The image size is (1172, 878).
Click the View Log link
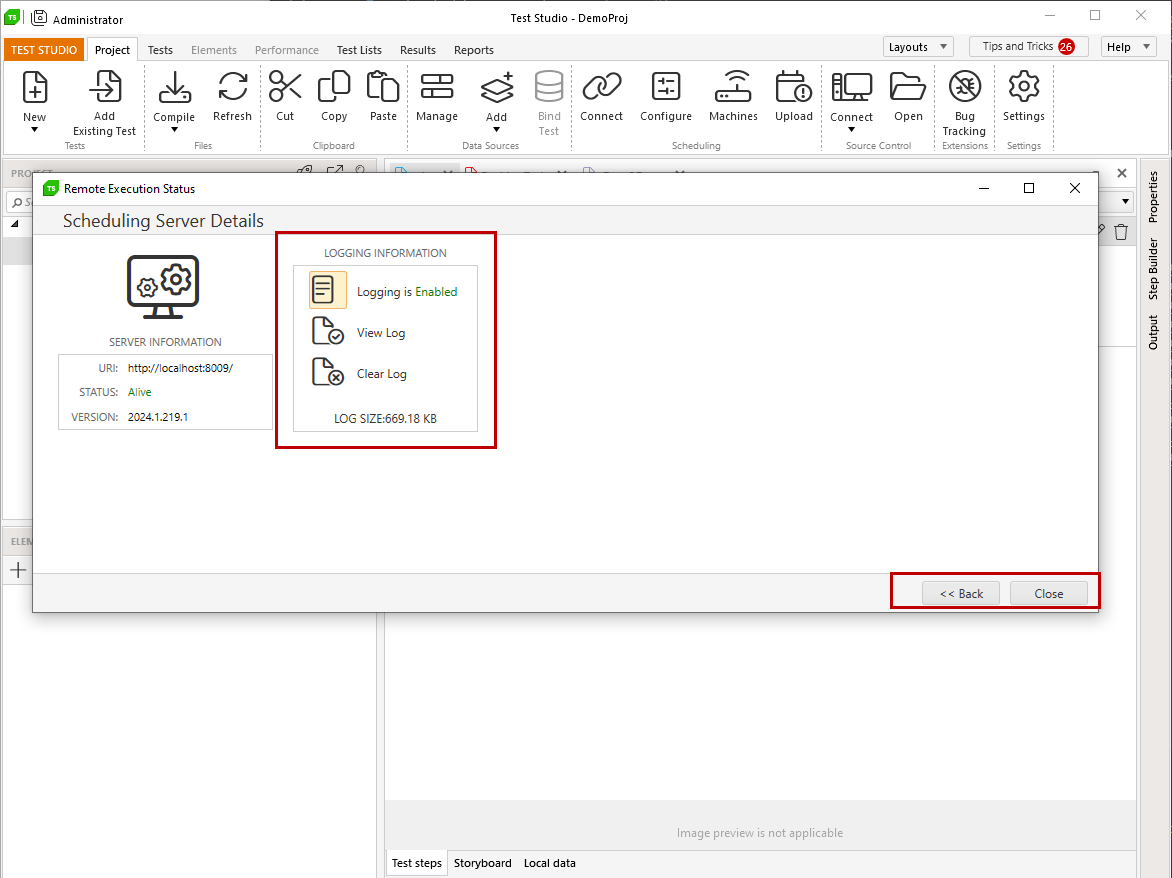coord(381,333)
